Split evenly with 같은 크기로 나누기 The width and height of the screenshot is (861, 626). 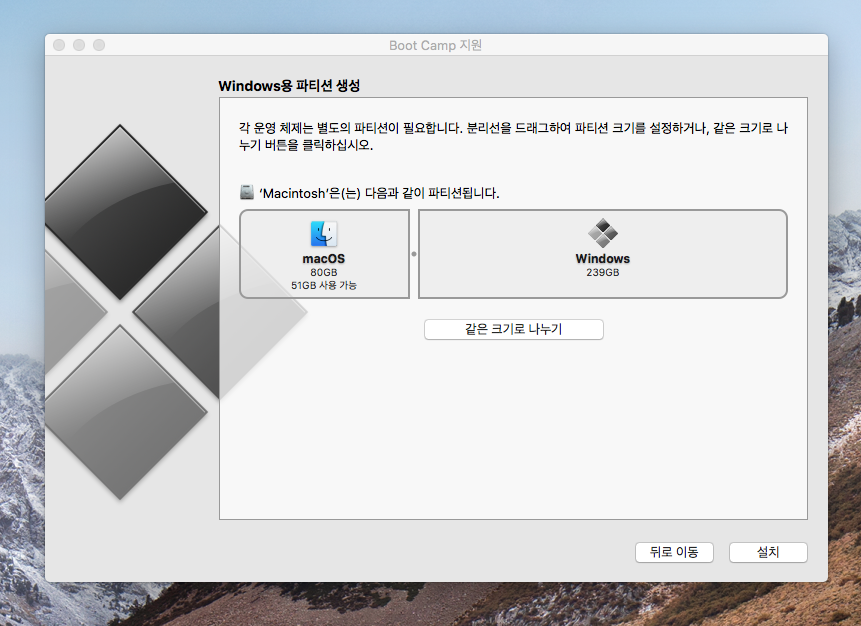point(513,329)
